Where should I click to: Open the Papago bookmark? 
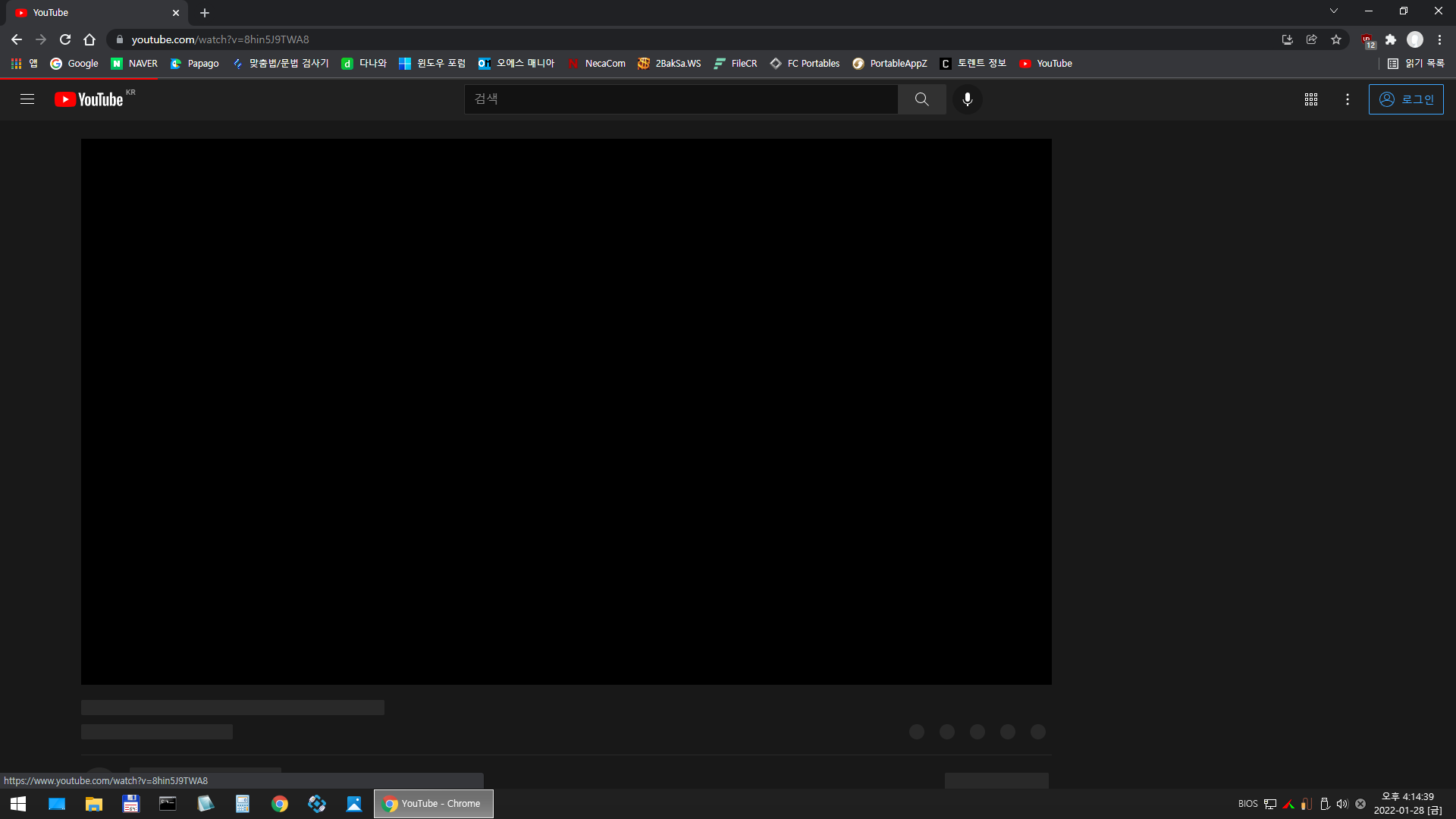tap(195, 64)
